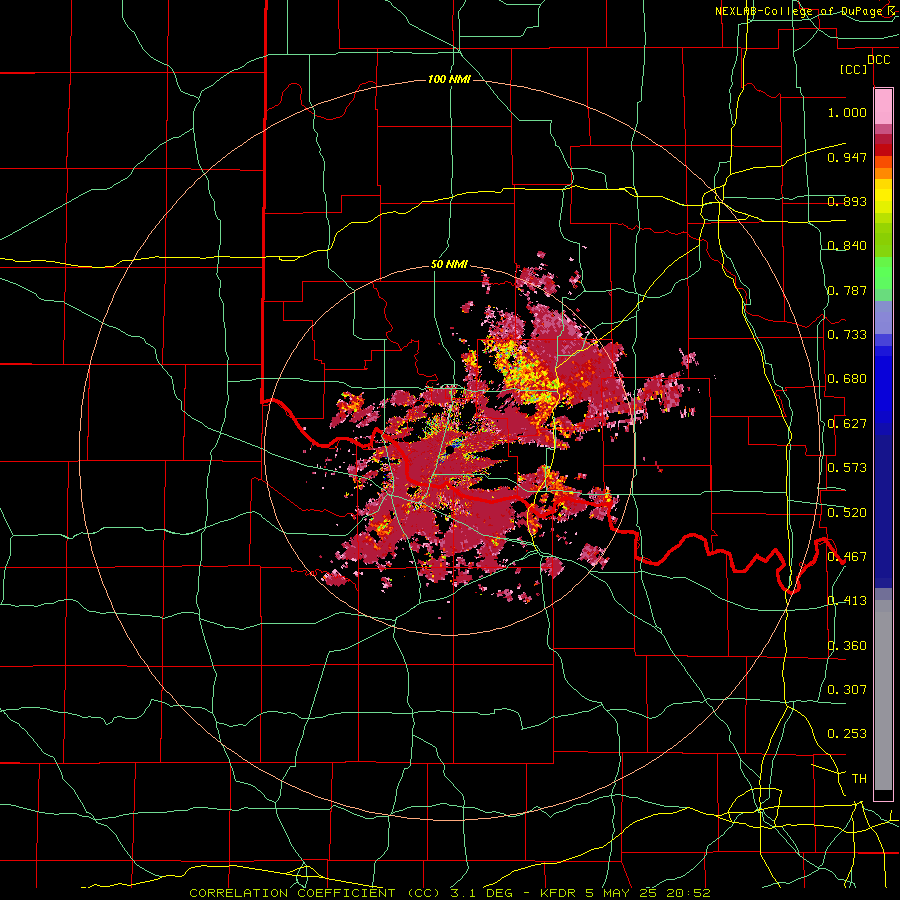This screenshot has width=900, height=900.
Task: Click the 20:52 timestamp
Action: tap(688, 893)
